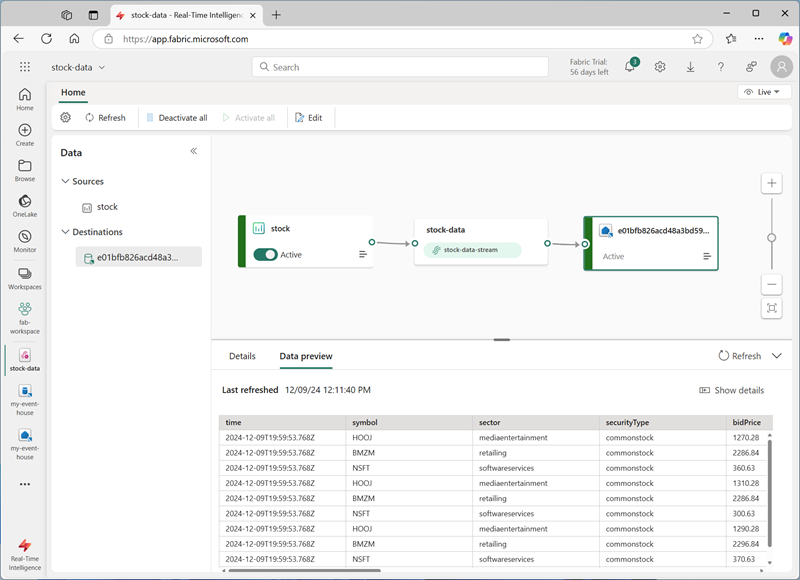The height and width of the screenshot is (580, 800).
Task: Click the feedback icon in header
Action: click(x=751, y=67)
